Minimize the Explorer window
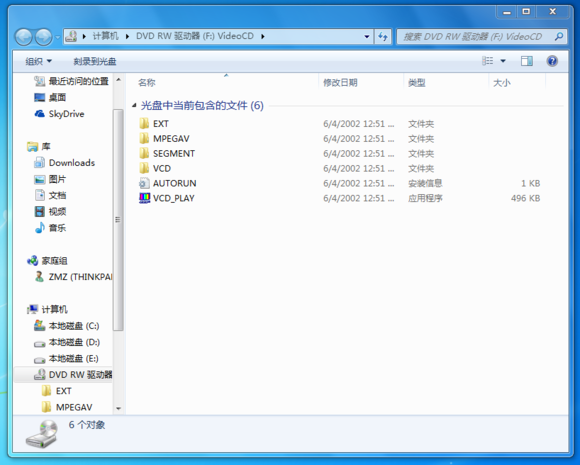This screenshot has height=465, width=580. (507, 12)
